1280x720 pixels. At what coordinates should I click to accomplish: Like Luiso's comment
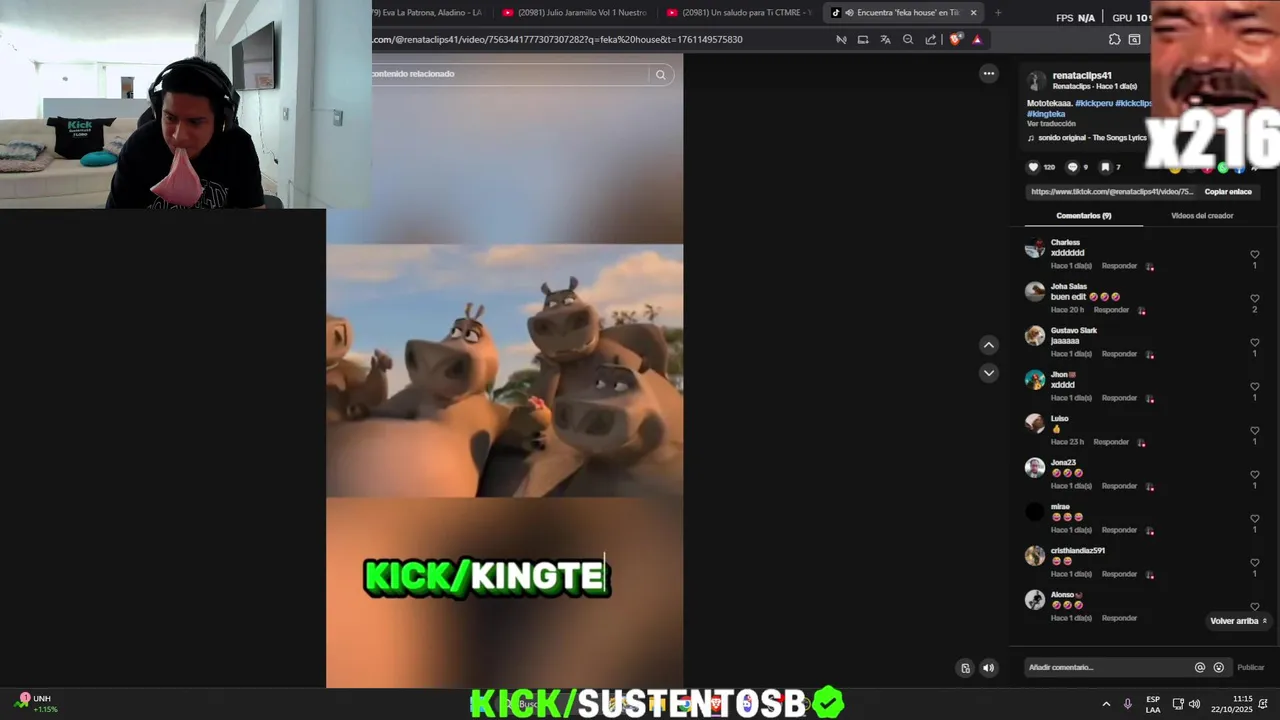[1255, 431]
